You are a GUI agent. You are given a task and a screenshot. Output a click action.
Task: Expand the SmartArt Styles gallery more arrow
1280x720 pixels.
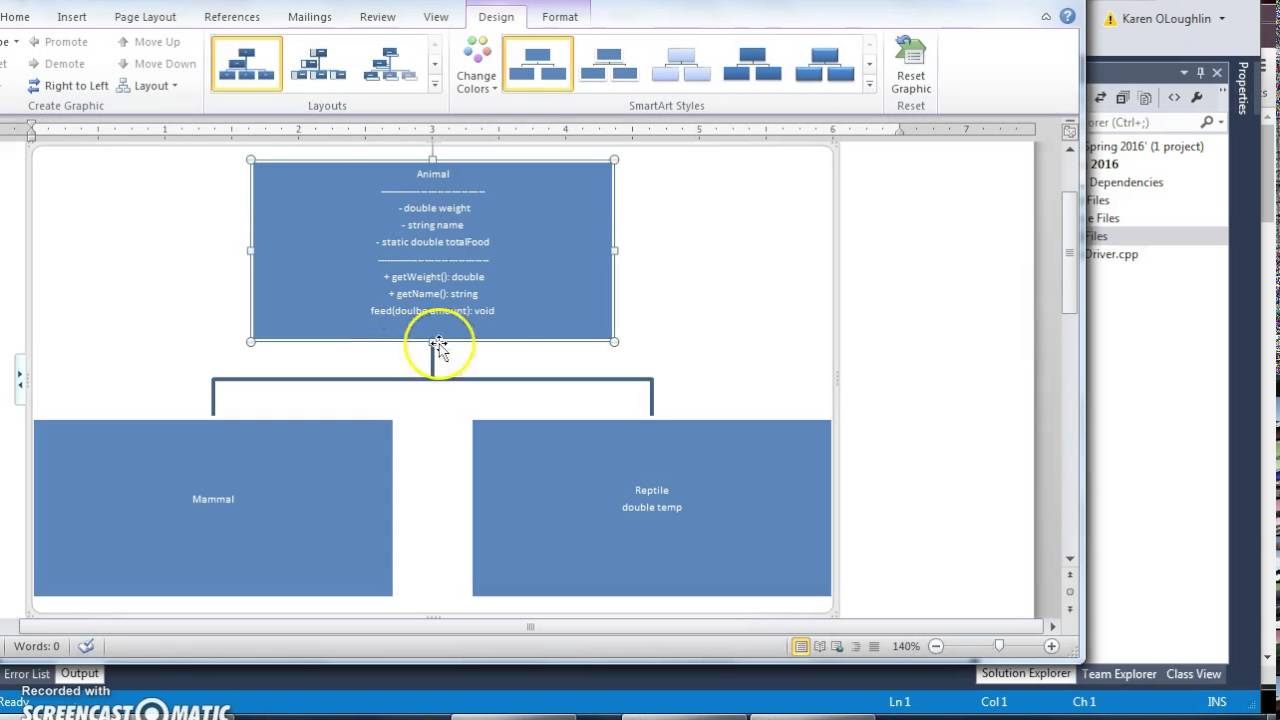[x=869, y=85]
